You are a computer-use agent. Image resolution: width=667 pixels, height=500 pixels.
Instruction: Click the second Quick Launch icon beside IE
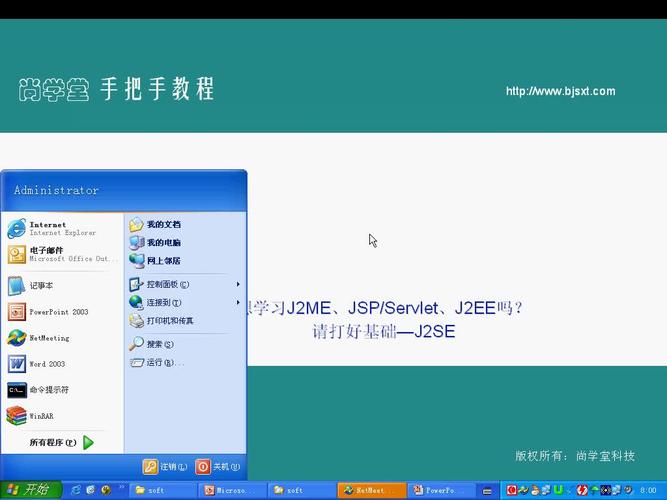(91, 490)
